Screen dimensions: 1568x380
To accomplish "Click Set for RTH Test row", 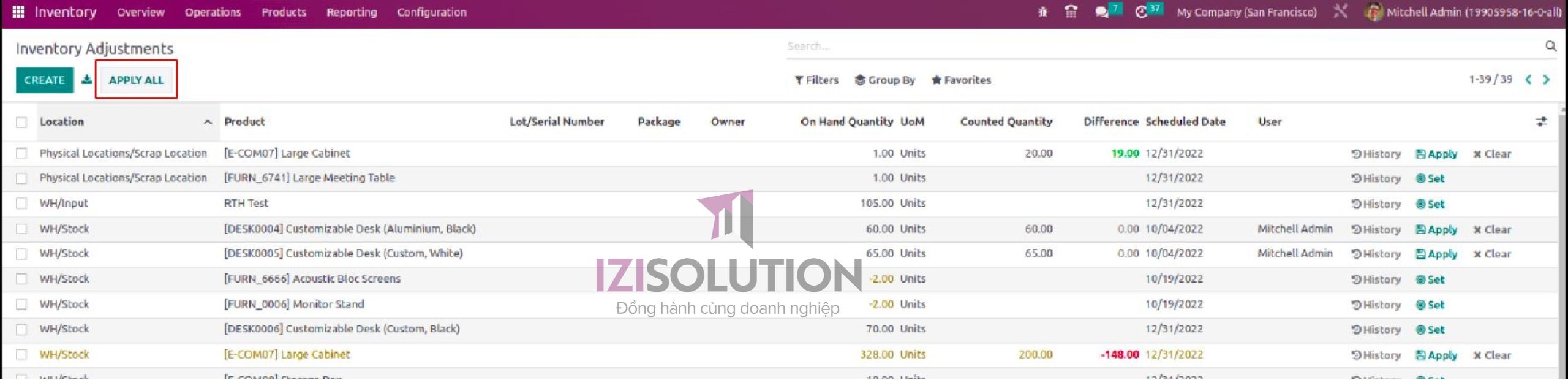I will click(x=1430, y=204).
